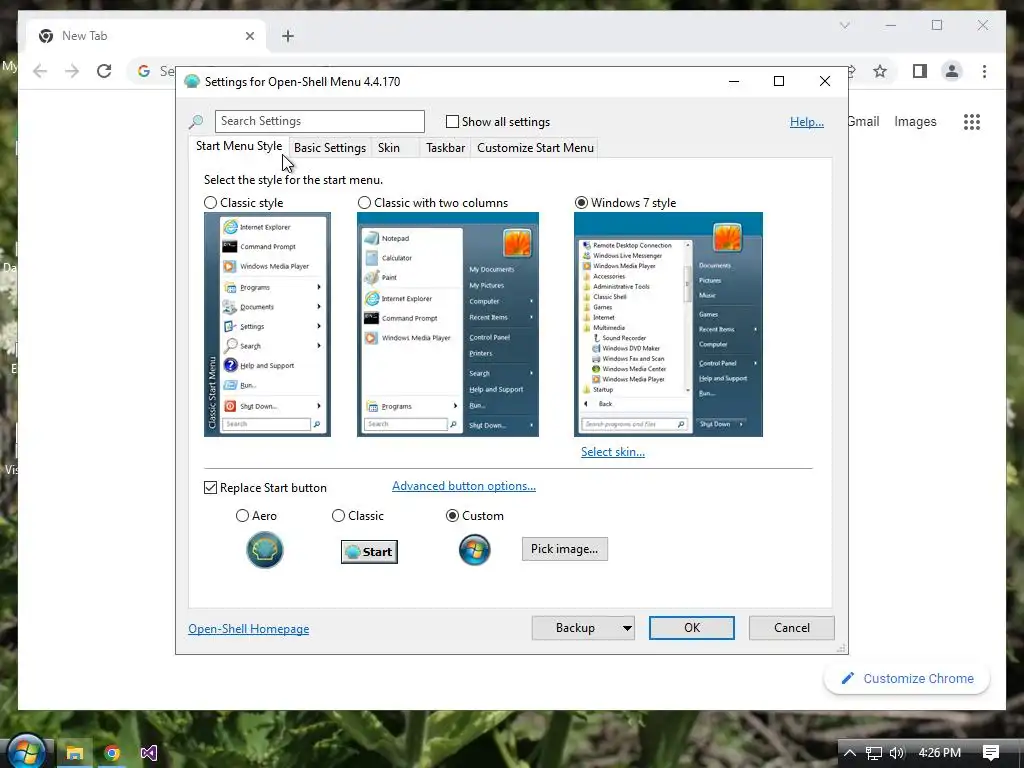Switch to the Taskbar tab

pos(445,148)
